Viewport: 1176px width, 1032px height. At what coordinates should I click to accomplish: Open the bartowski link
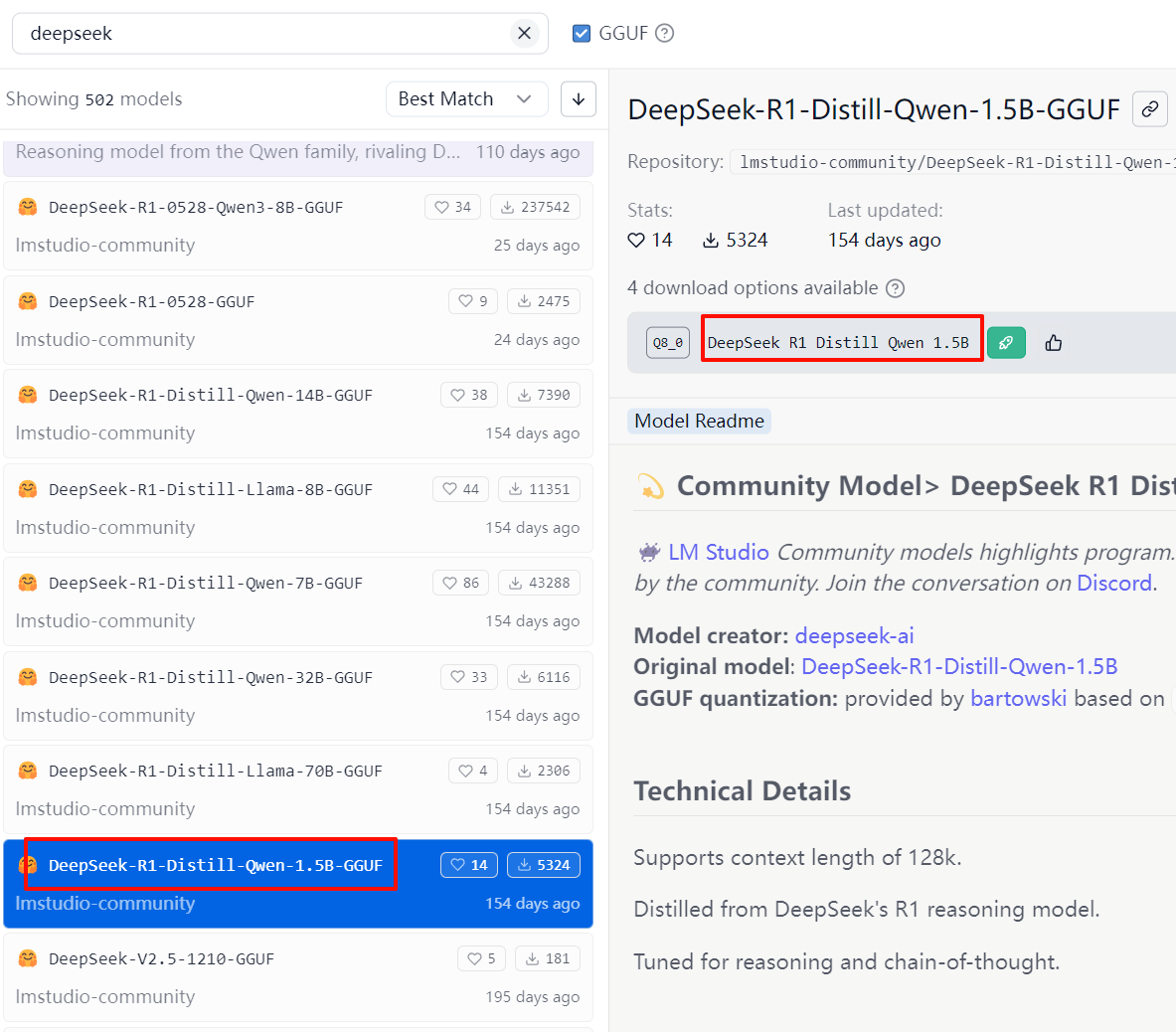coord(1018,698)
